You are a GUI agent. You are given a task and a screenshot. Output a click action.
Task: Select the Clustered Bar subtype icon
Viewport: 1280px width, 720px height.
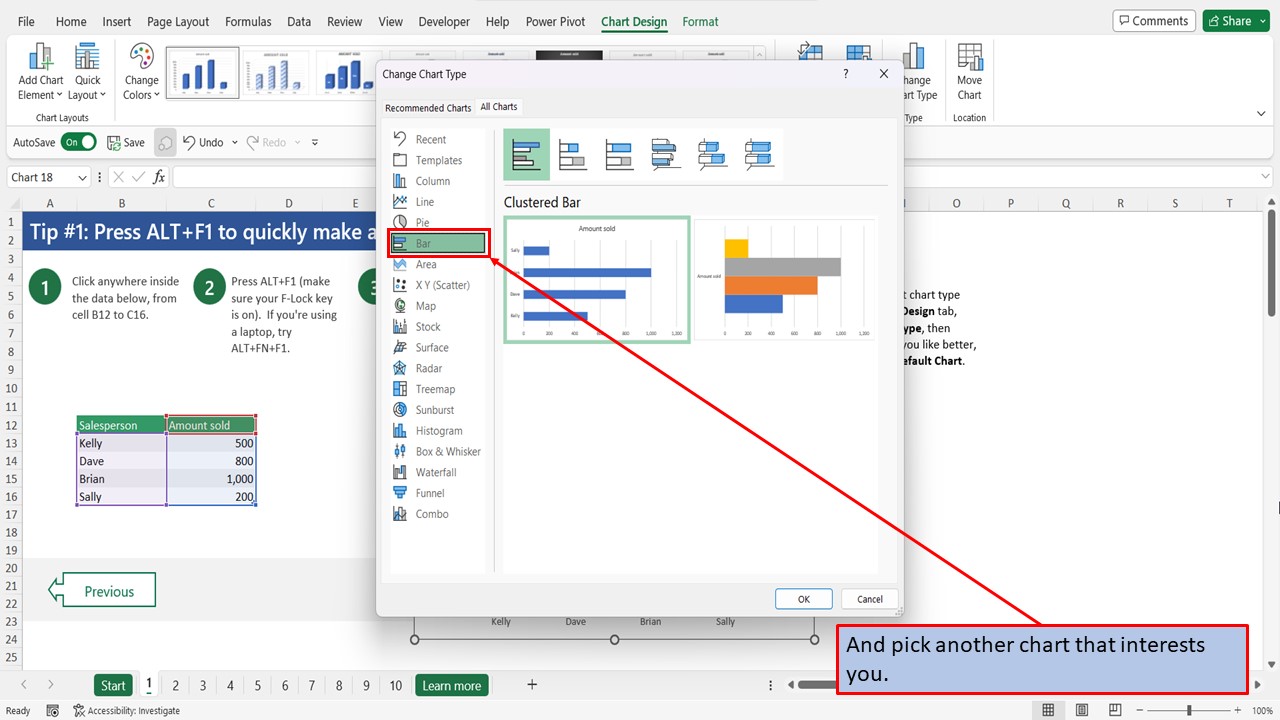pyautogui.click(x=526, y=154)
